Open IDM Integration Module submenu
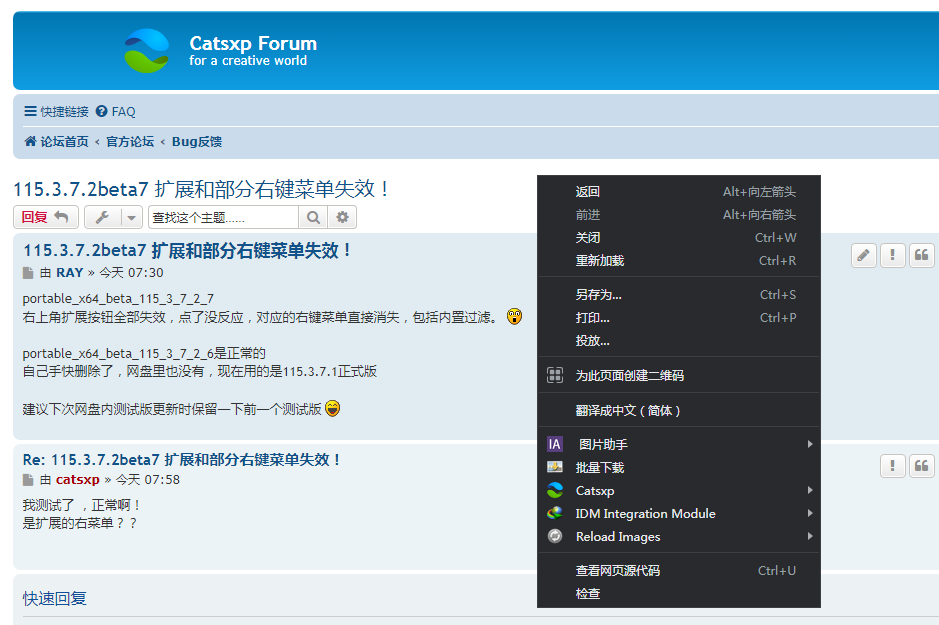The image size is (939, 625). 678,514
